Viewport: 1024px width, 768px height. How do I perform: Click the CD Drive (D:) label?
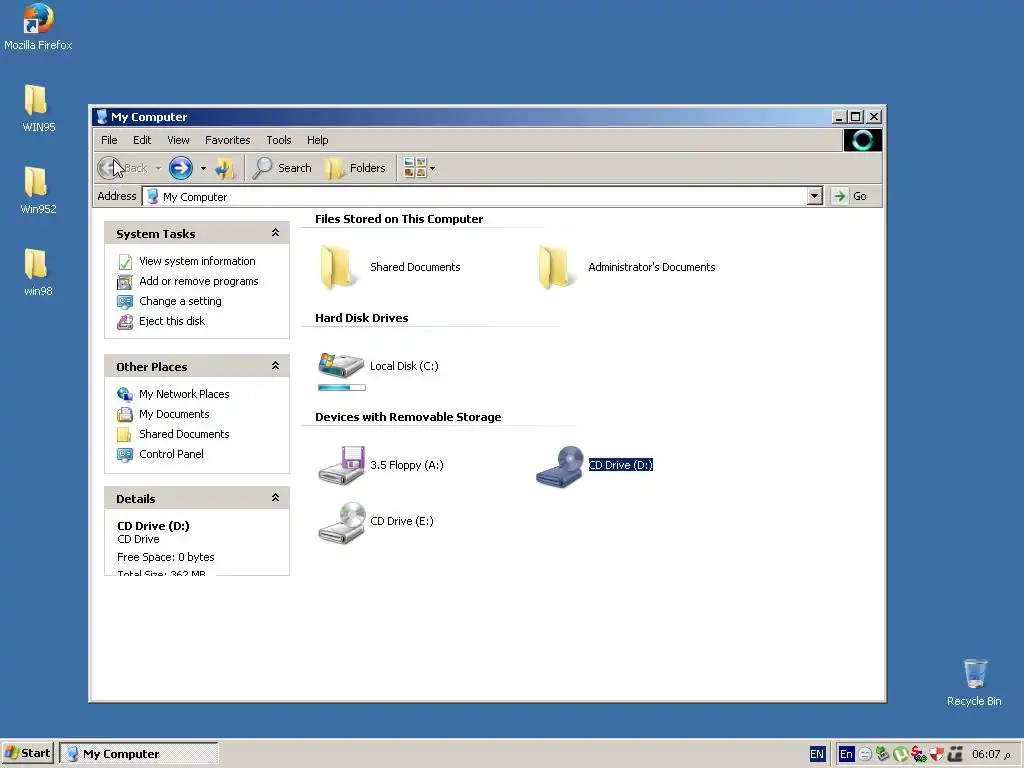pos(620,465)
